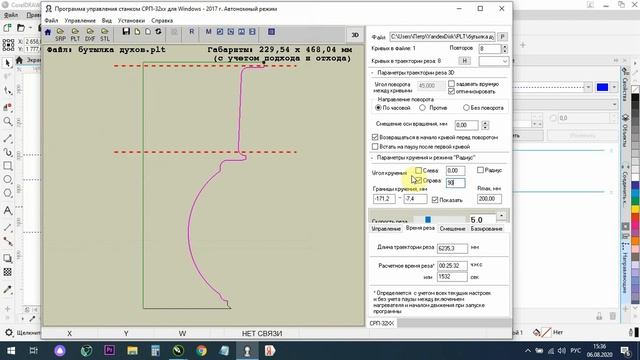Click the M toolbar button
This screenshot has width=640, height=360.
pos(208,31)
